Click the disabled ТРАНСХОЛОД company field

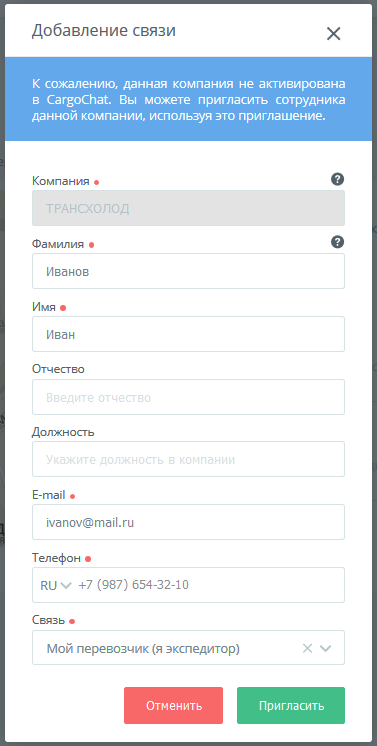point(188,208)
